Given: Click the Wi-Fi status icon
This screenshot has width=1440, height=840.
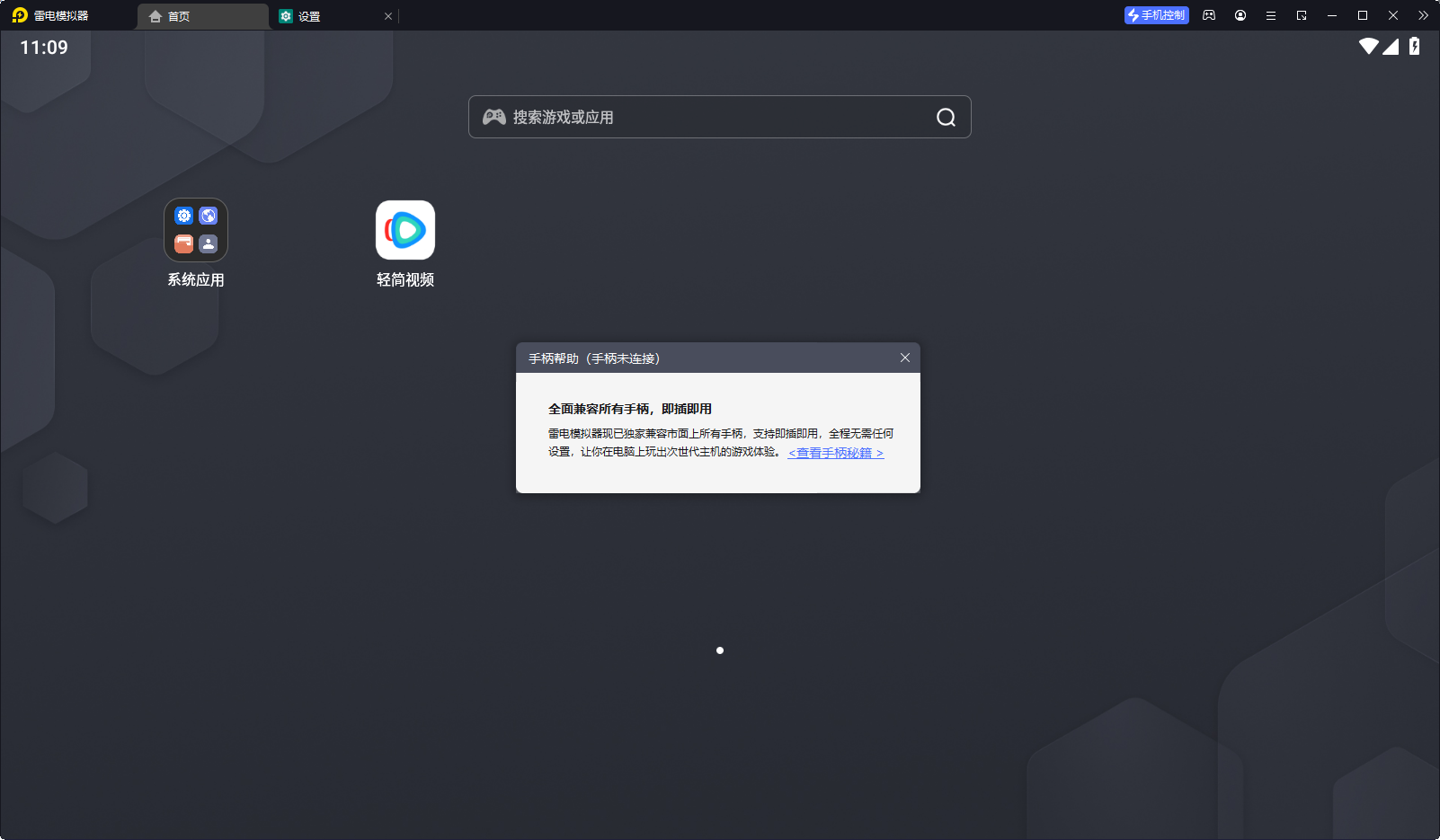Looking at the screenshot, I should (x=1369, y=46).
